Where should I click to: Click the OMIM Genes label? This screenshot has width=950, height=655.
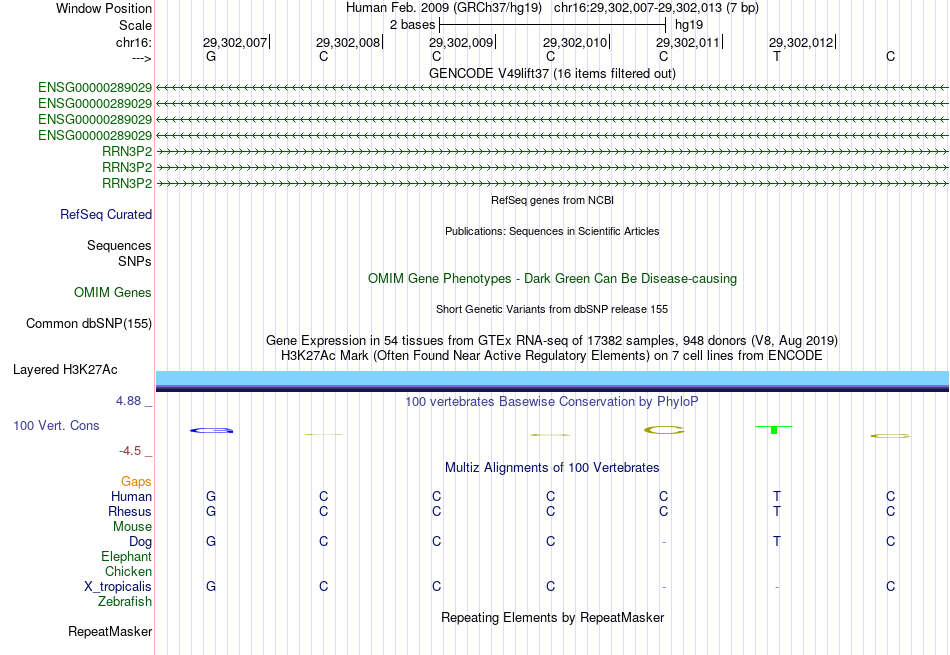(113, 293)
